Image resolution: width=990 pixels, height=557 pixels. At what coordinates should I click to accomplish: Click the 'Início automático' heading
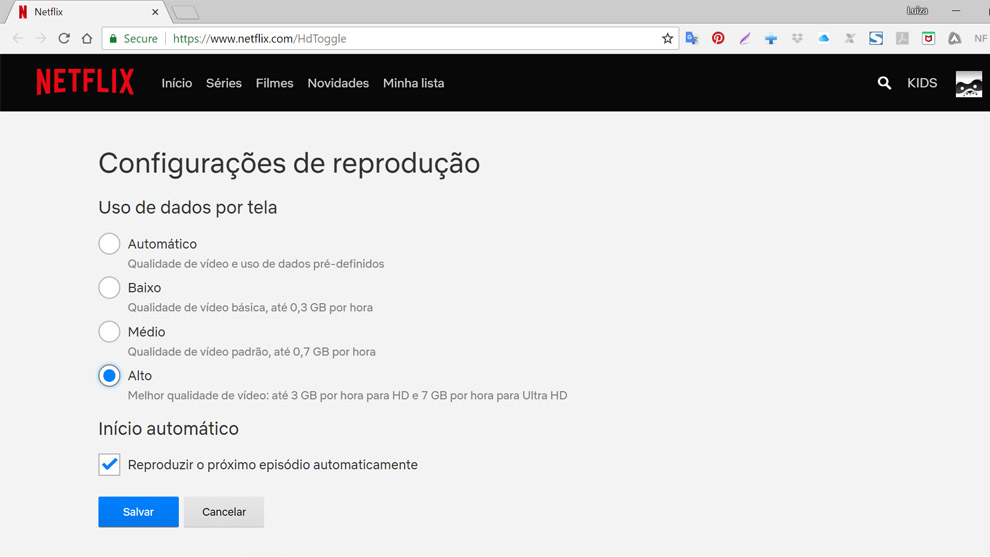click(169, 429)
